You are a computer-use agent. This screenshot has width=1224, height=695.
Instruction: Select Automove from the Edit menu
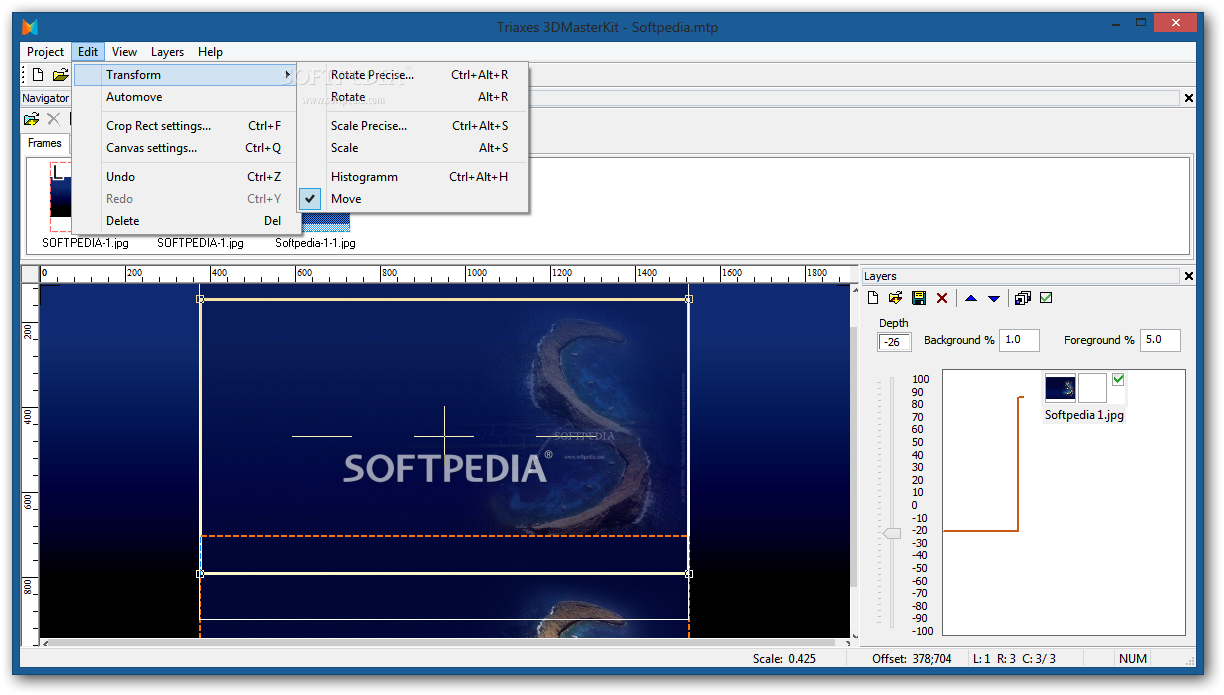point(186,97)
